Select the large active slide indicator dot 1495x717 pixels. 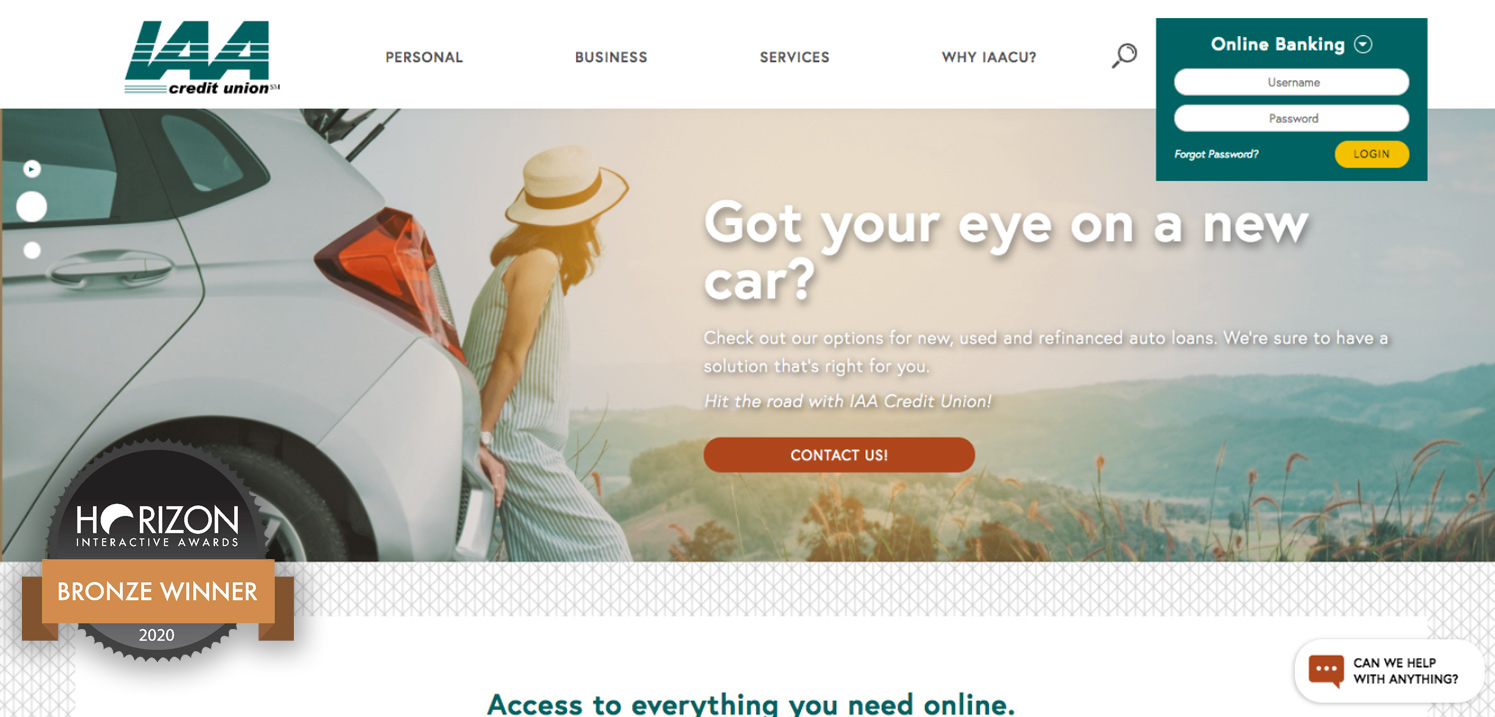32,207
